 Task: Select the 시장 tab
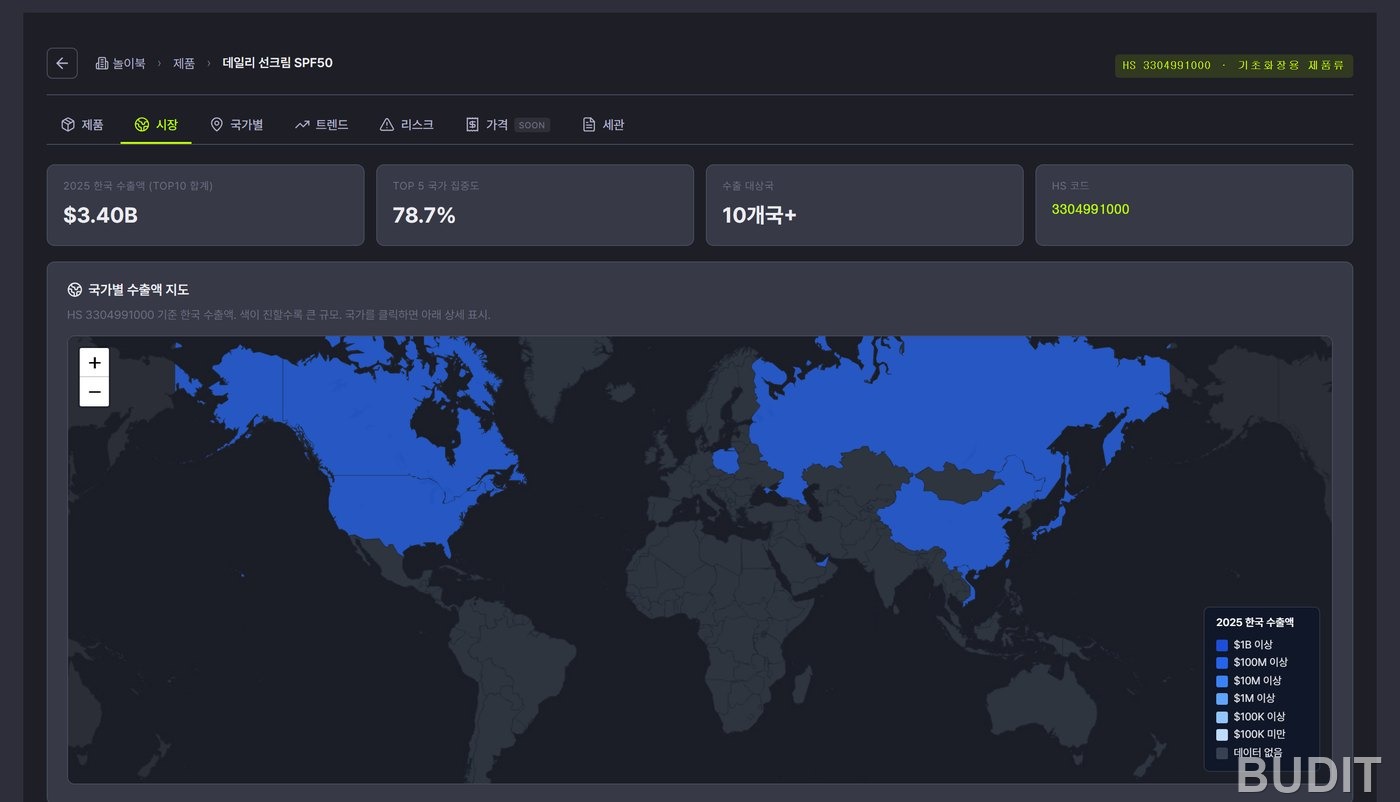pyautogui.click(x=156, y=125)
